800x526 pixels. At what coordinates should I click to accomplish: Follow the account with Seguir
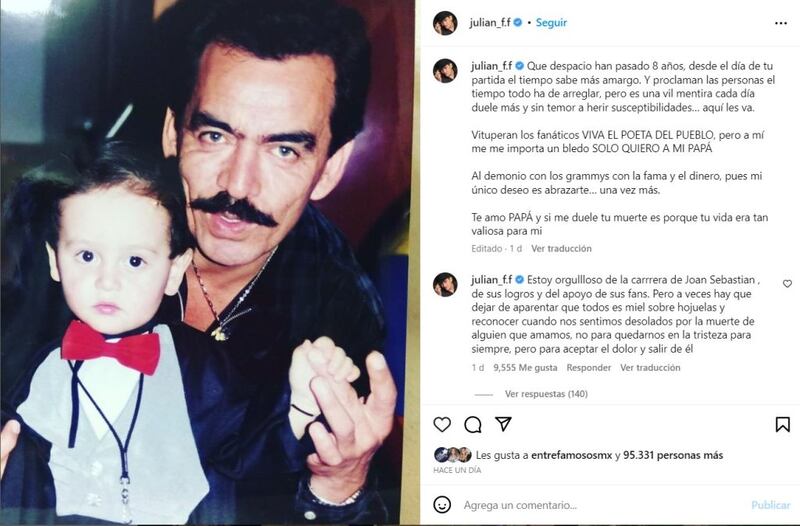(x=551, y=22)
